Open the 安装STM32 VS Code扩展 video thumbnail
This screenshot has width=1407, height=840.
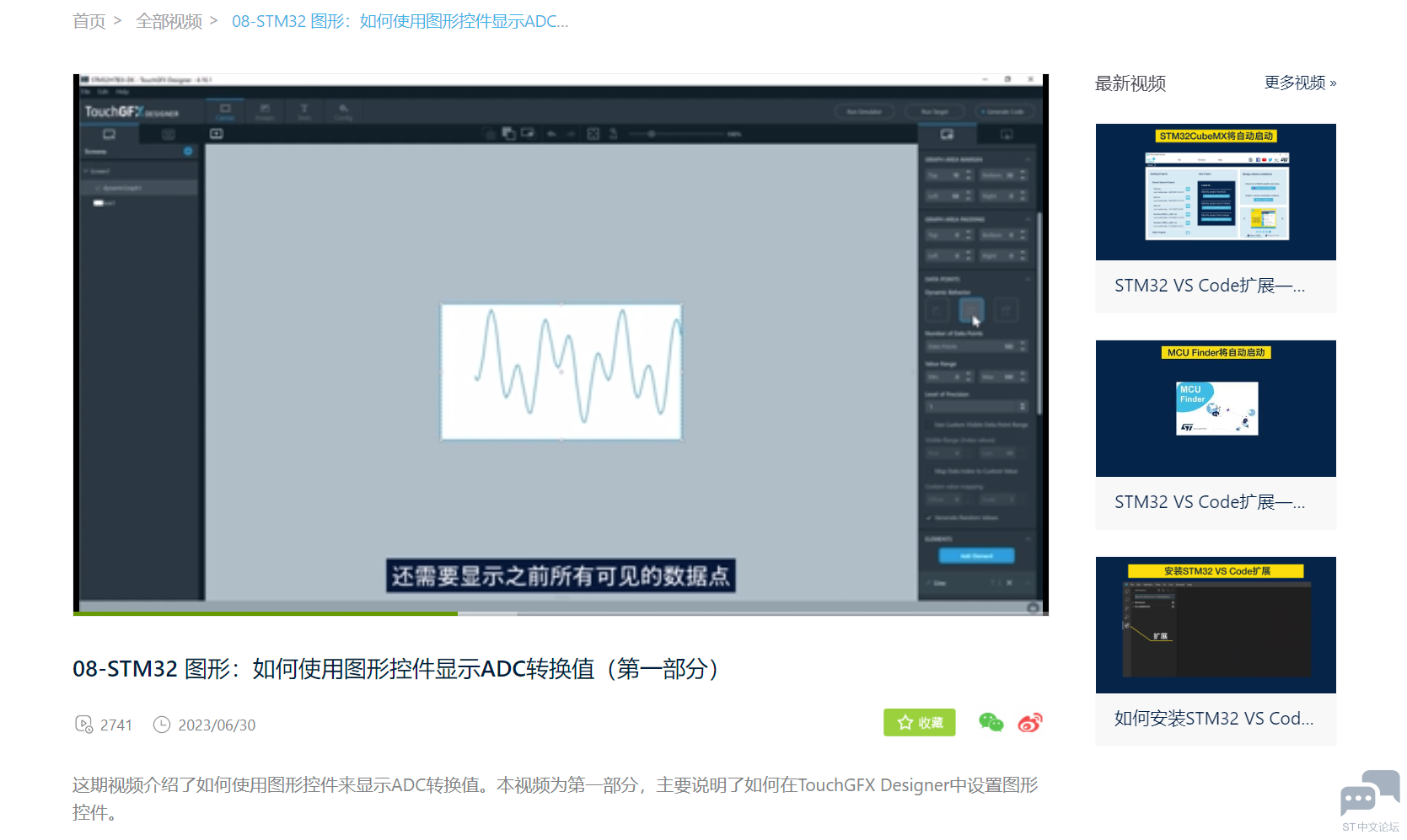(x=1216, y=625)
